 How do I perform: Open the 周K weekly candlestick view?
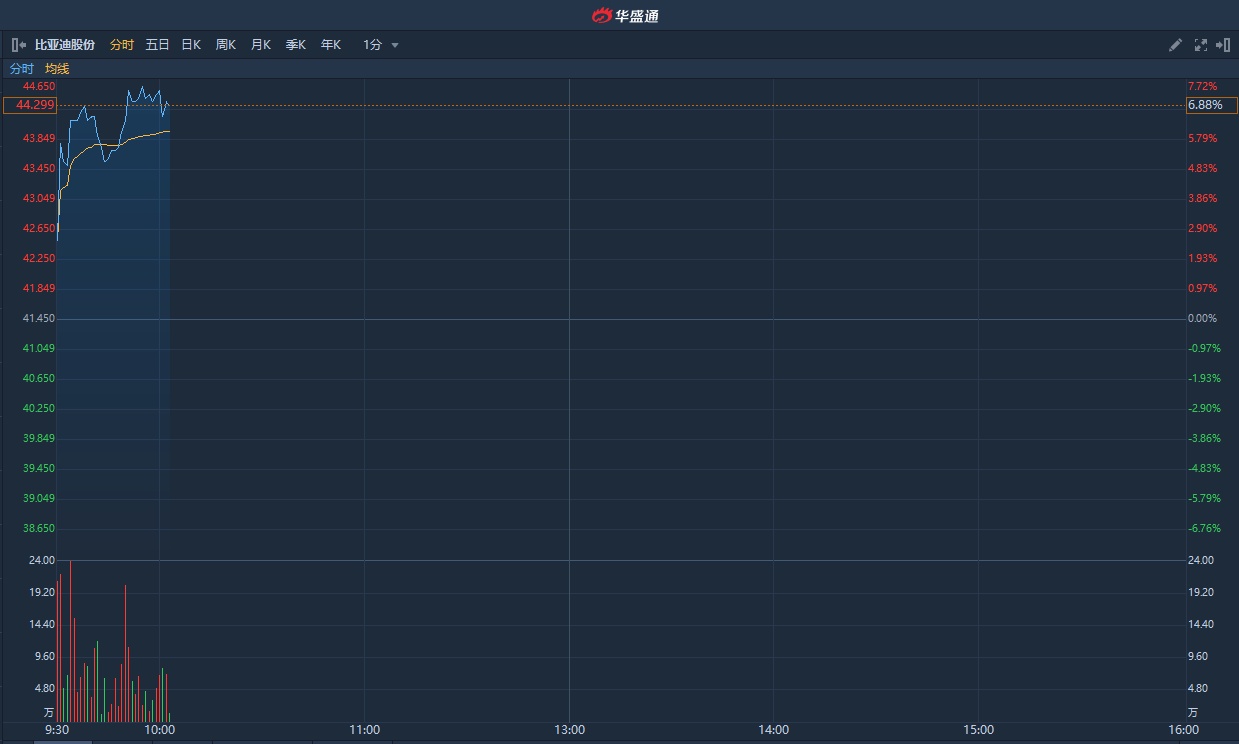(x=226, y=45)
